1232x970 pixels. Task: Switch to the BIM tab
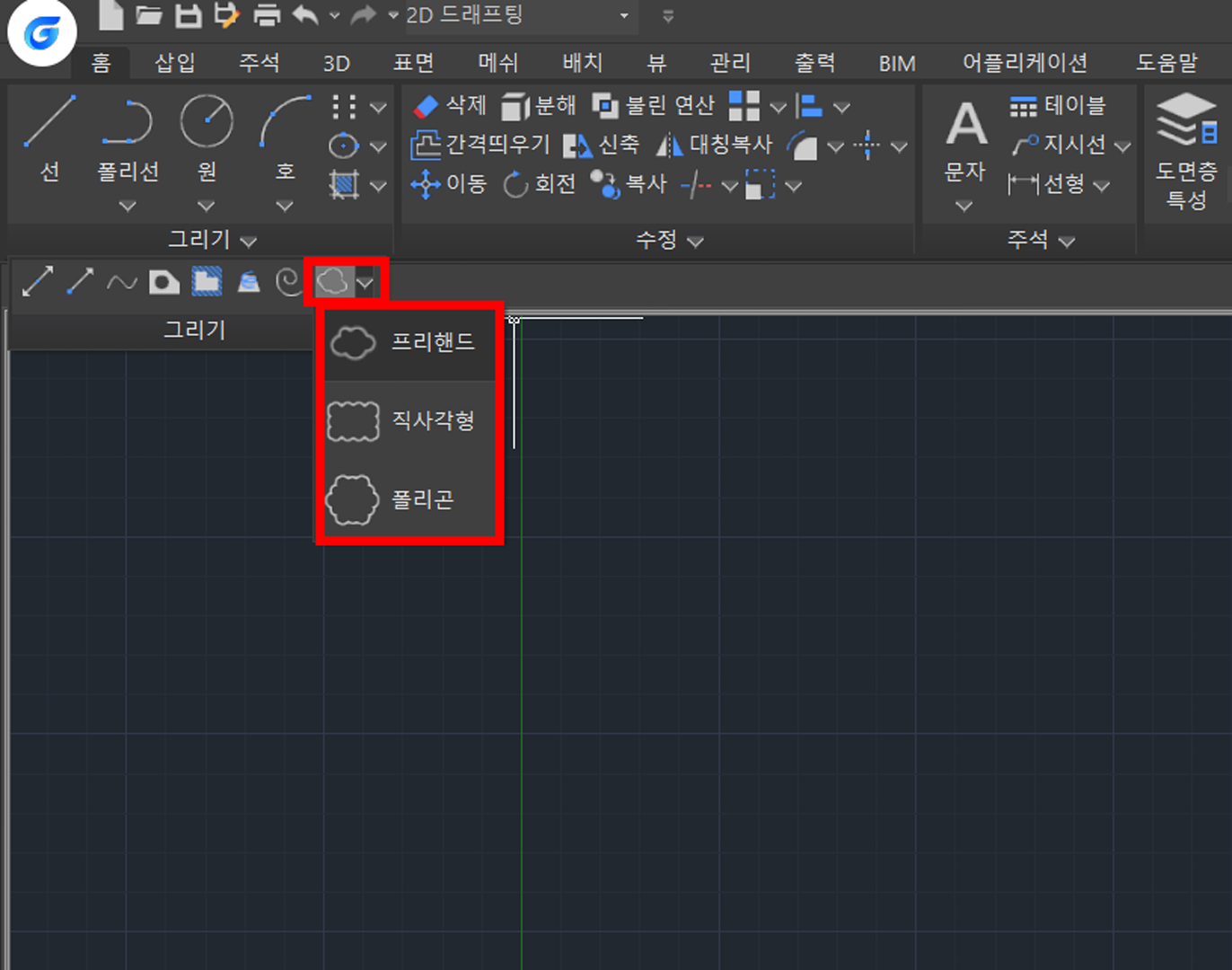pos(897,62)
